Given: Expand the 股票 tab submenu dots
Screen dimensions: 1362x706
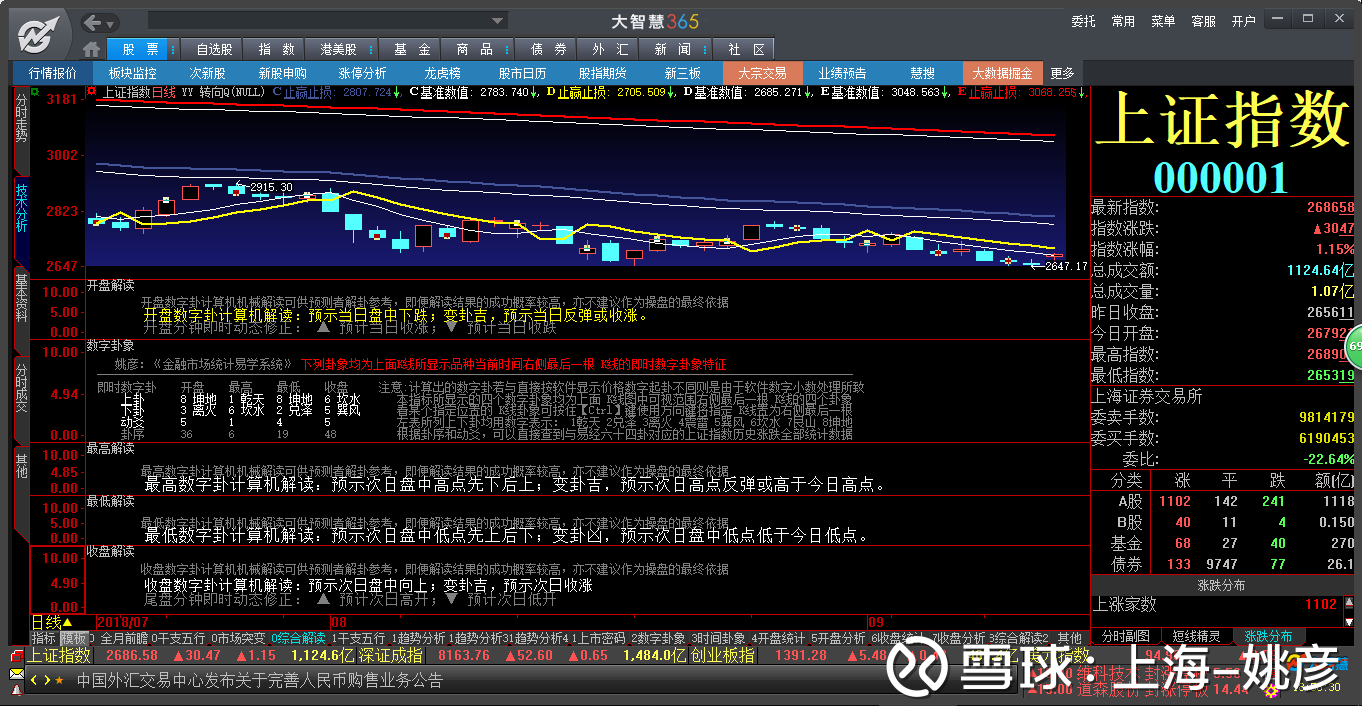Looking at the screenshot, I should [x=174, y=49].
